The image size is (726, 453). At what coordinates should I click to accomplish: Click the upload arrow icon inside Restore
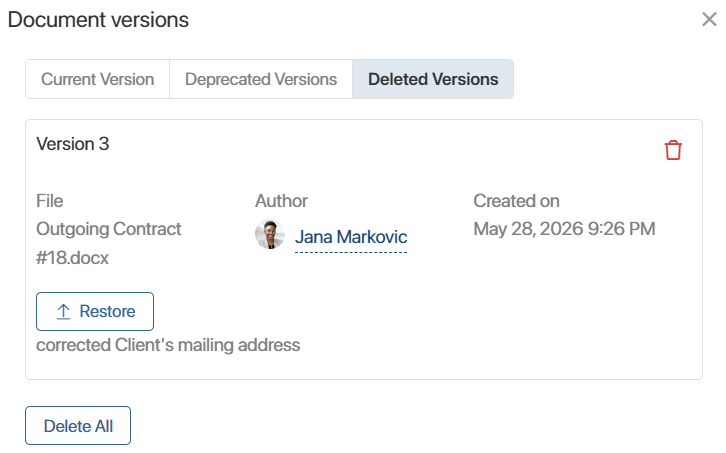click(63, 312)
